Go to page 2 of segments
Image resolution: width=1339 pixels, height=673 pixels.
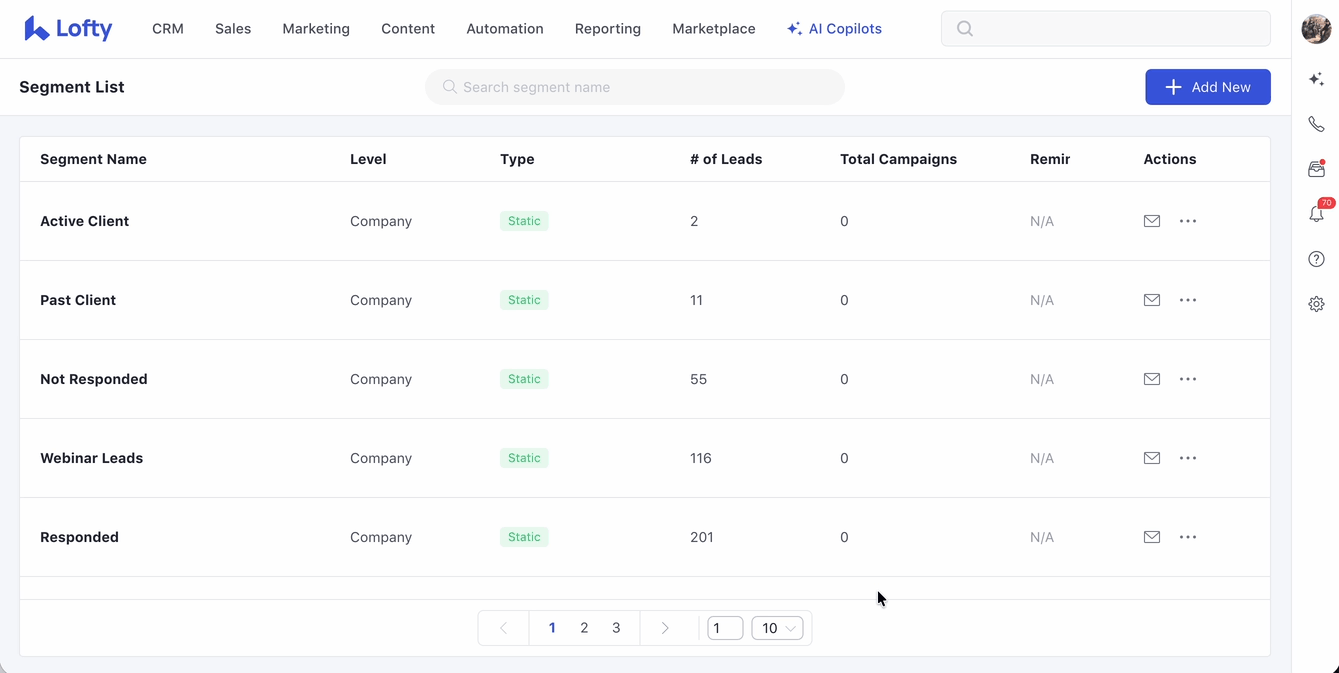tap(584, 628)
